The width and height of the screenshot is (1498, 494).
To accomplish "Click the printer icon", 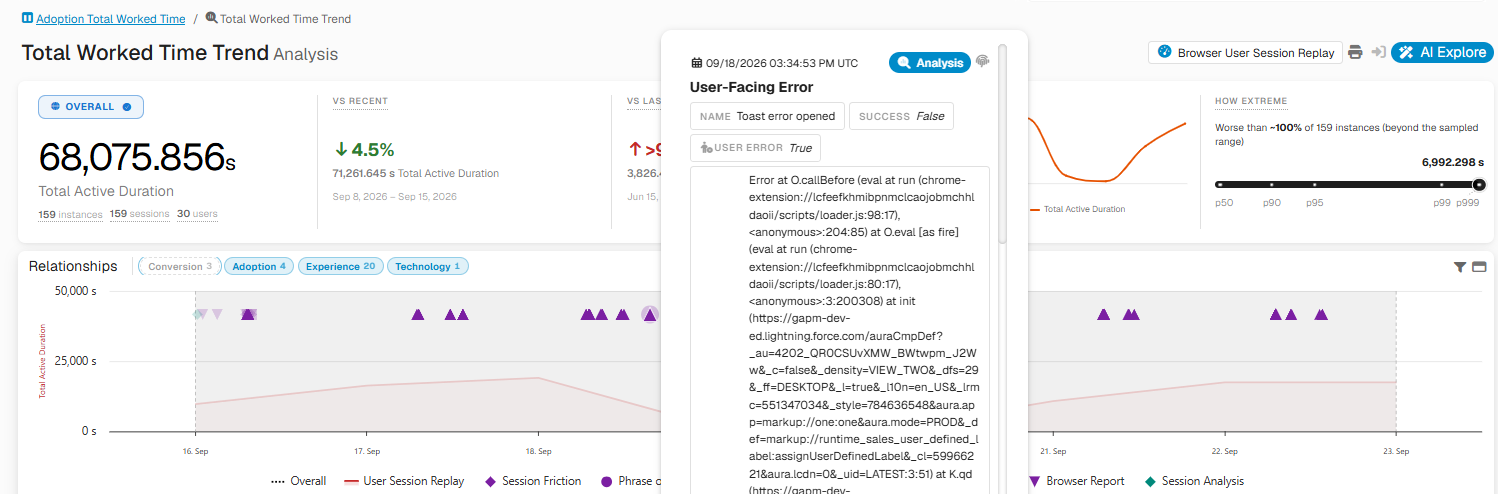I will coord(1355,52).
